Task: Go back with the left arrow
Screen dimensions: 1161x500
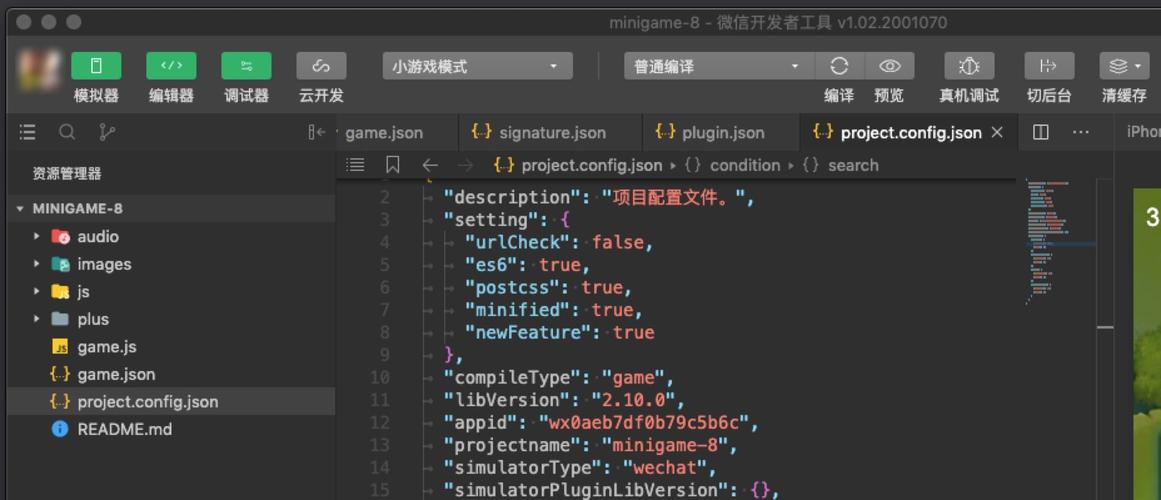Action: 429,165
